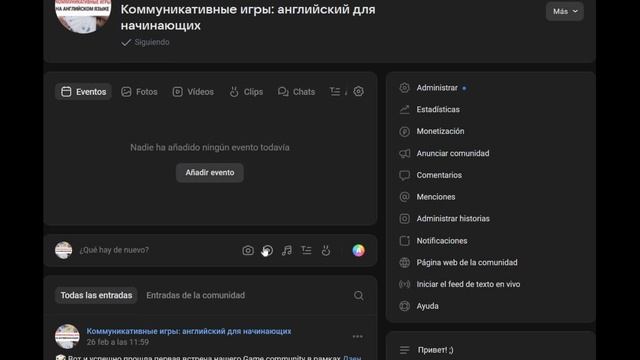This screenshot has height=360, width=640.
Task: Click the Anunciar comunidad megaphone icon
Action: (404, 153)
